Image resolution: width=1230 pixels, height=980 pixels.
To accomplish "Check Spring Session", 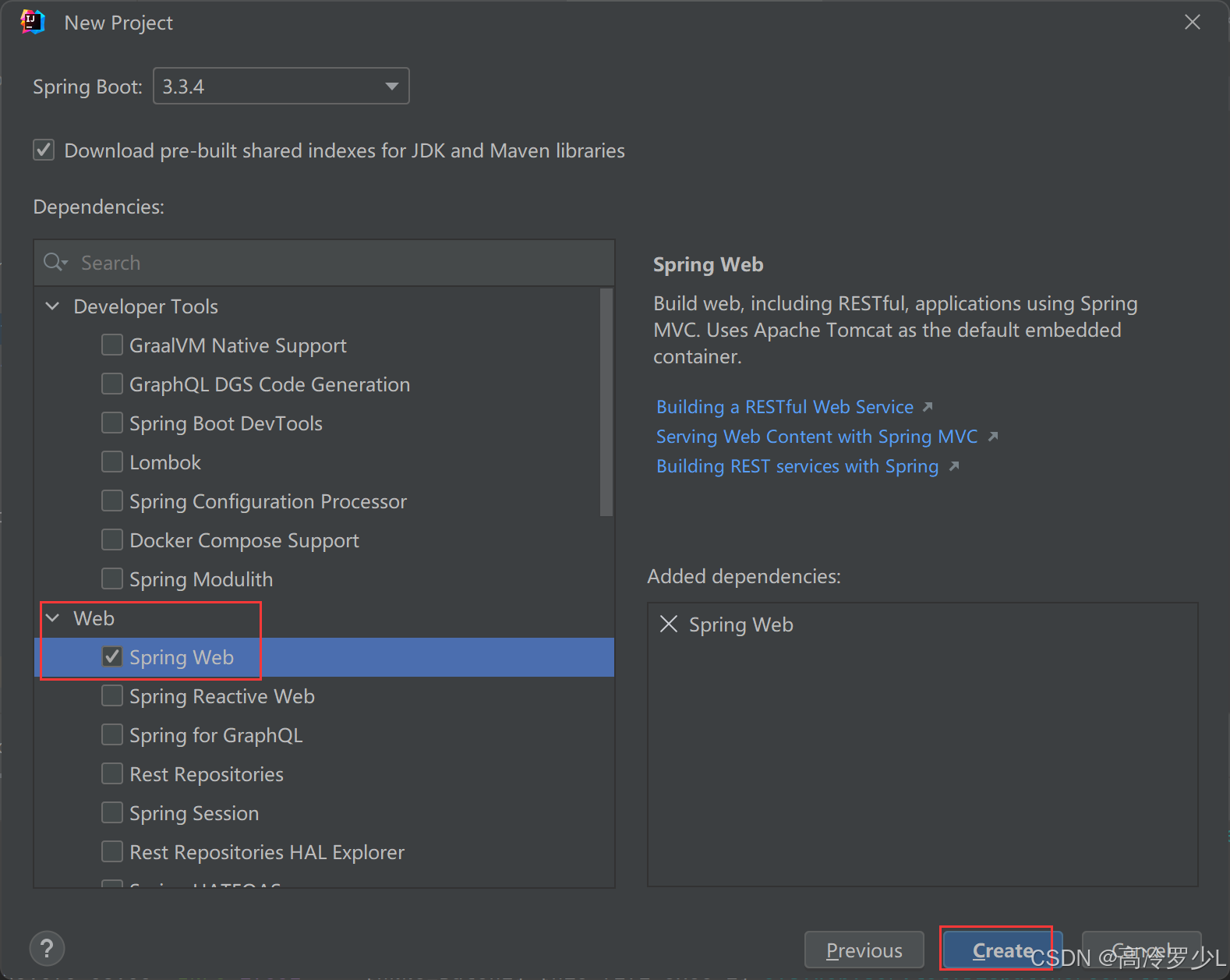I will tap(112, 812).
